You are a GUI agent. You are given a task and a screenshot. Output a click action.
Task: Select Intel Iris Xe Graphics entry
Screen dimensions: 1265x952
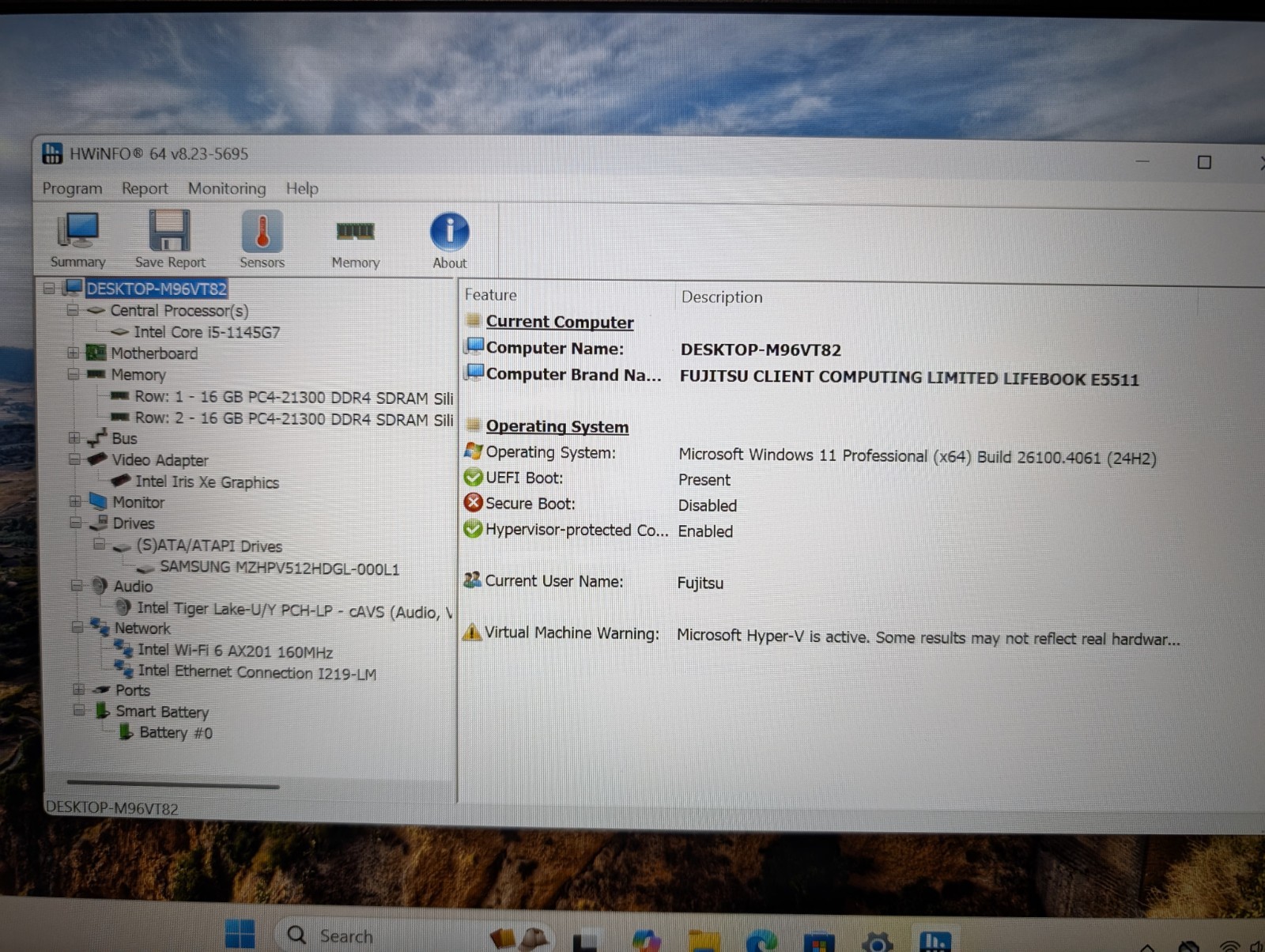pyautogui.click(x=207, y=482)
